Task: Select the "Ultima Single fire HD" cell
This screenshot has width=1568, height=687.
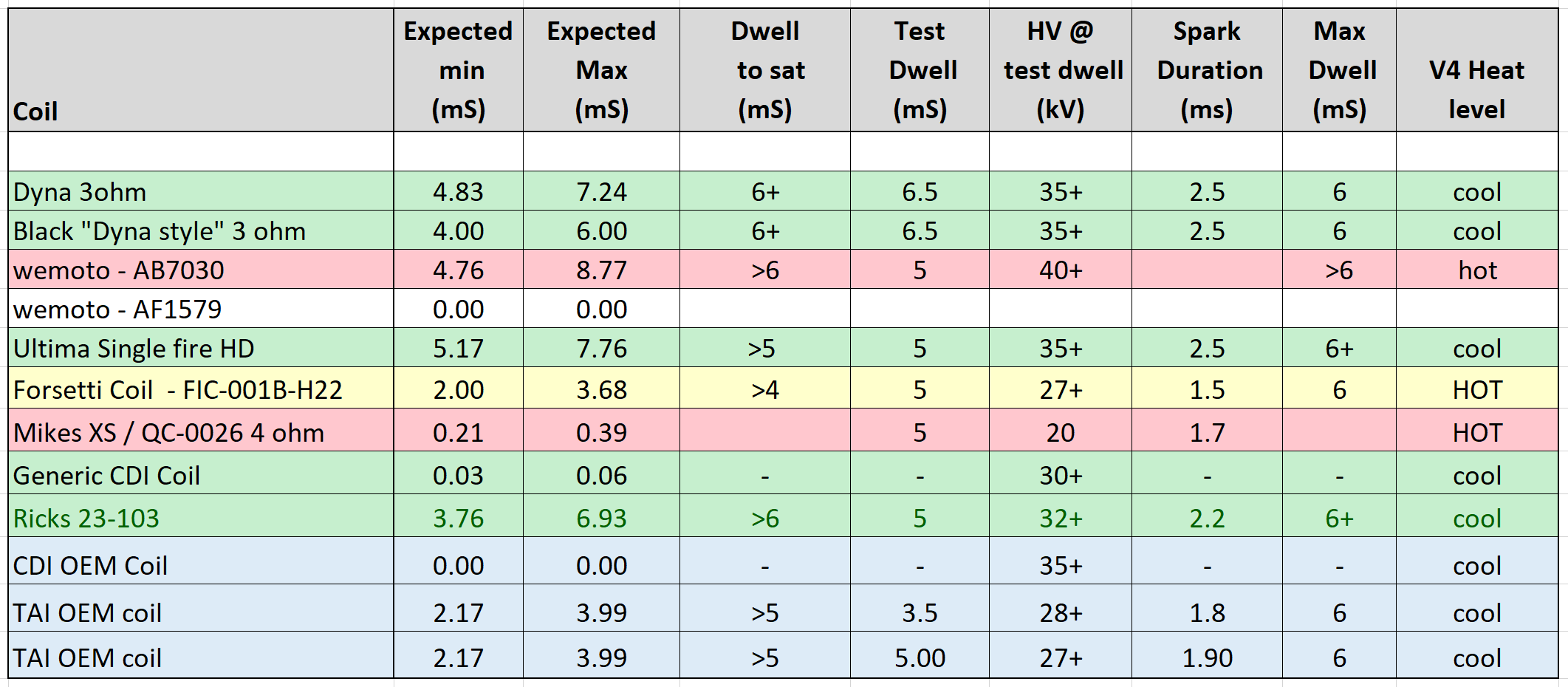Action: (x=133, y=349)
